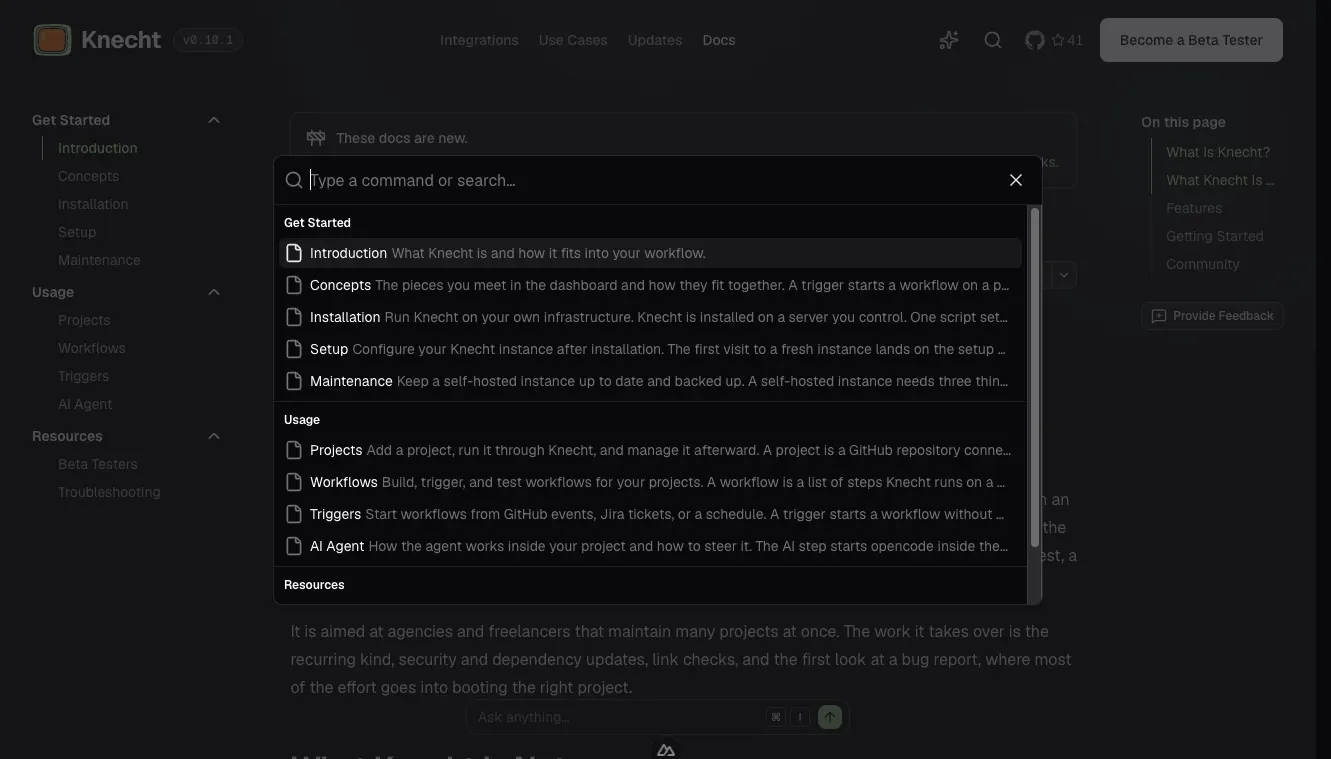Screen dimensions: 1331x759
Task: Open Triggers in the sidebar
Action: [x=84, y=376]
